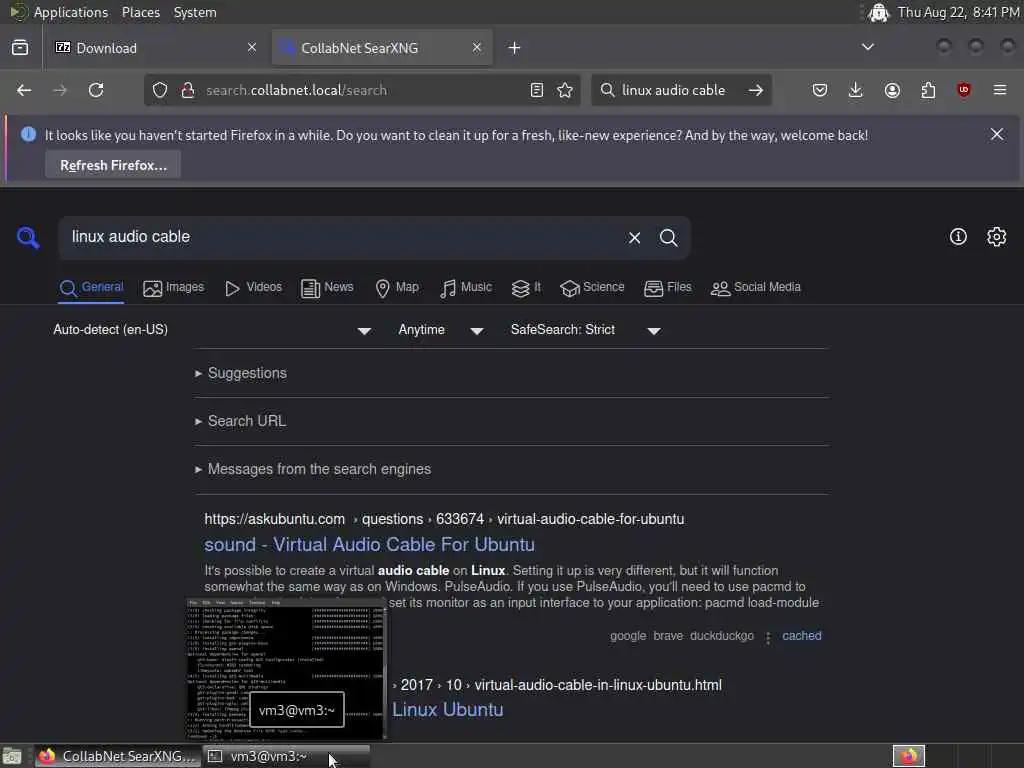Screen dimensions: 1024x768
Task: Switch to the Science category
Action: coord(592,287)
